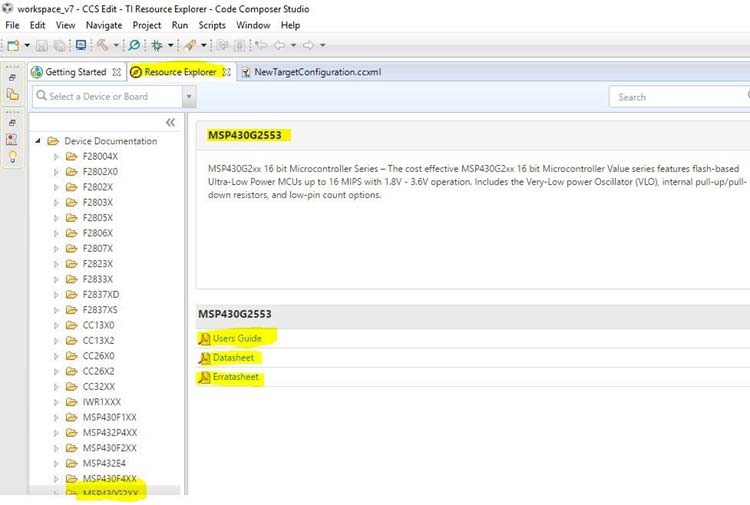Select the F2806X tree folder
Screen dimensions: 750x505
click(98, 233)
